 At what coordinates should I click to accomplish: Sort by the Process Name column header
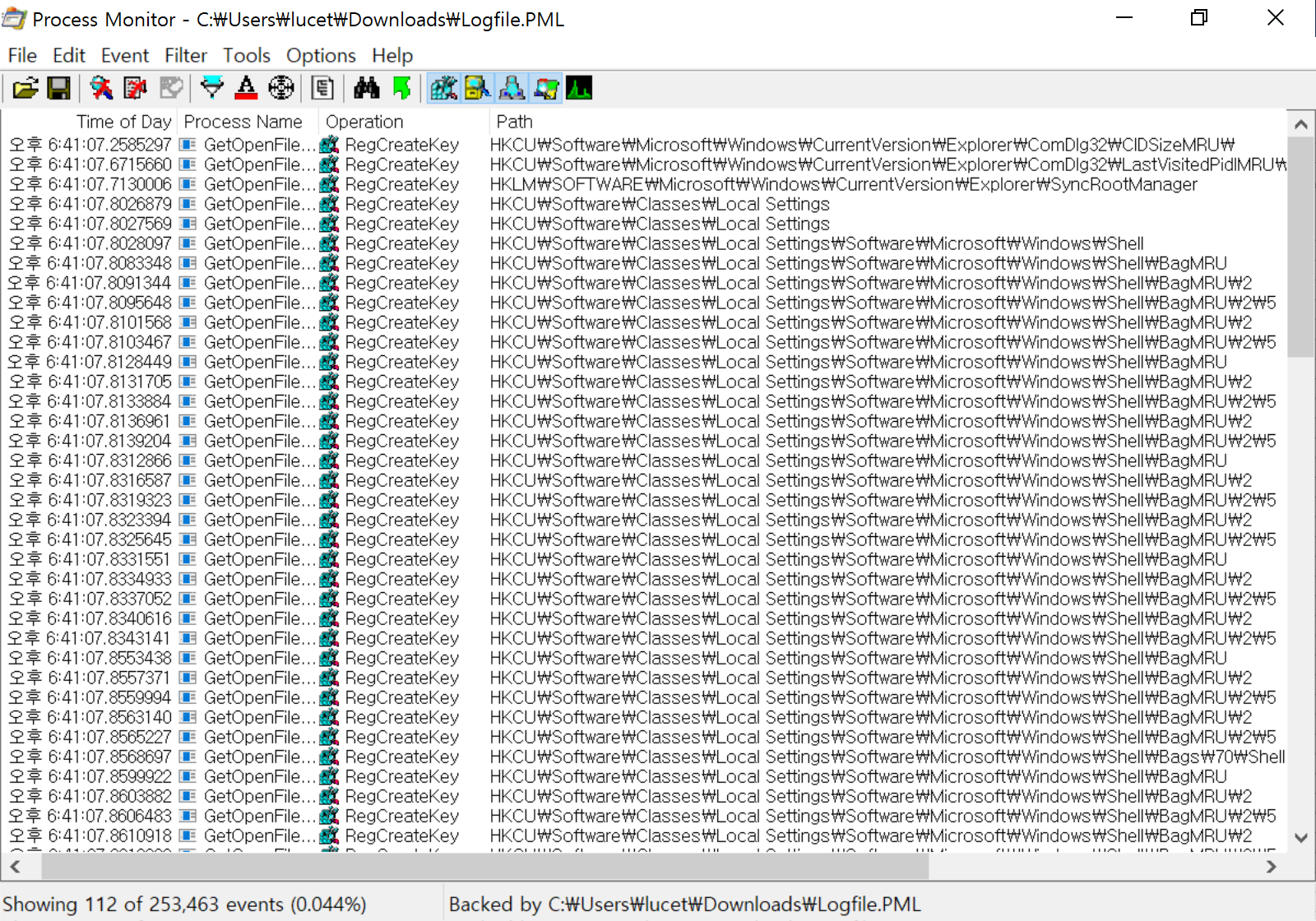(248, 122)
